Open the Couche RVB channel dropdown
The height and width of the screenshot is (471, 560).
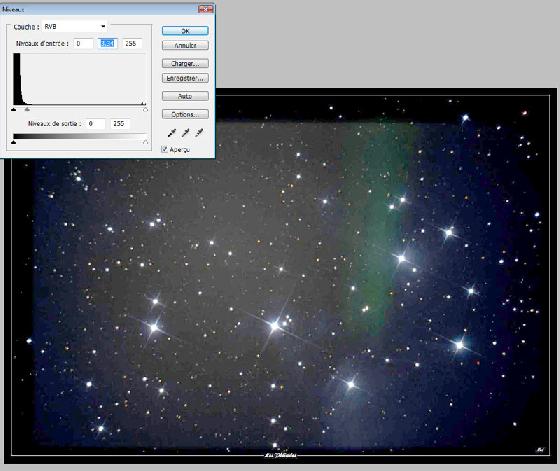(x=75, y=26)
